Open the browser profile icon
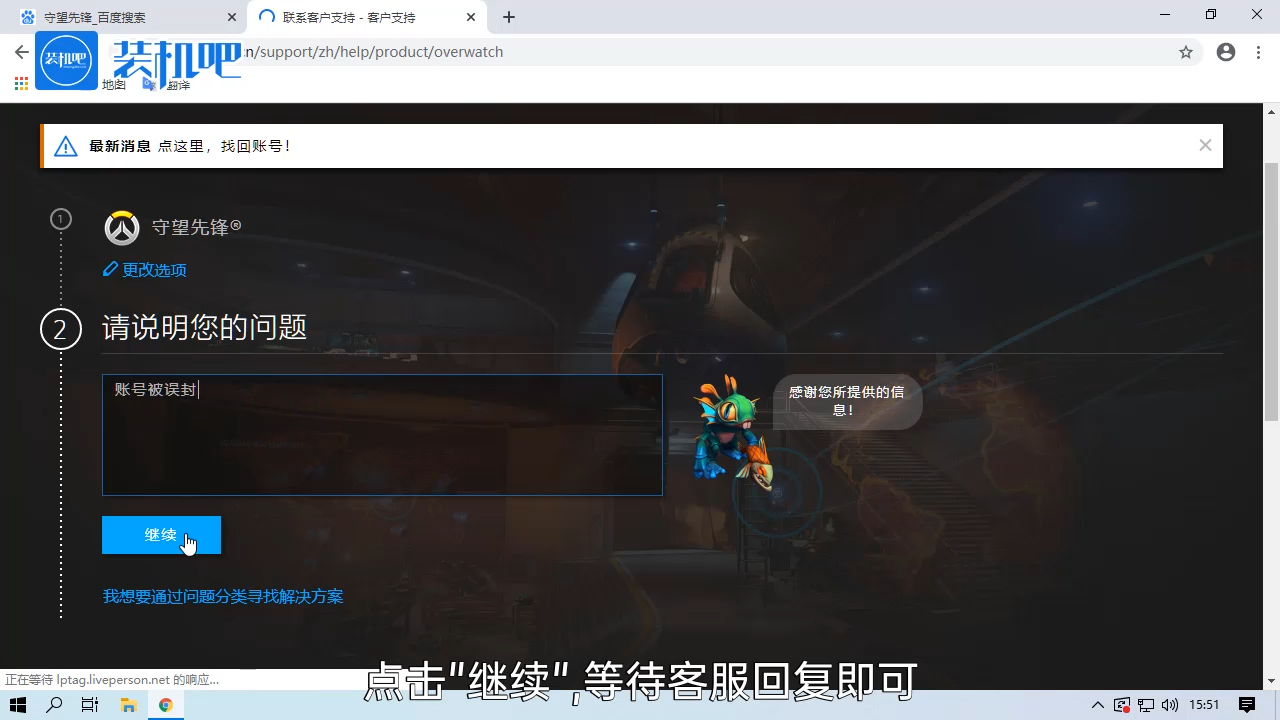 [1226, 52]
